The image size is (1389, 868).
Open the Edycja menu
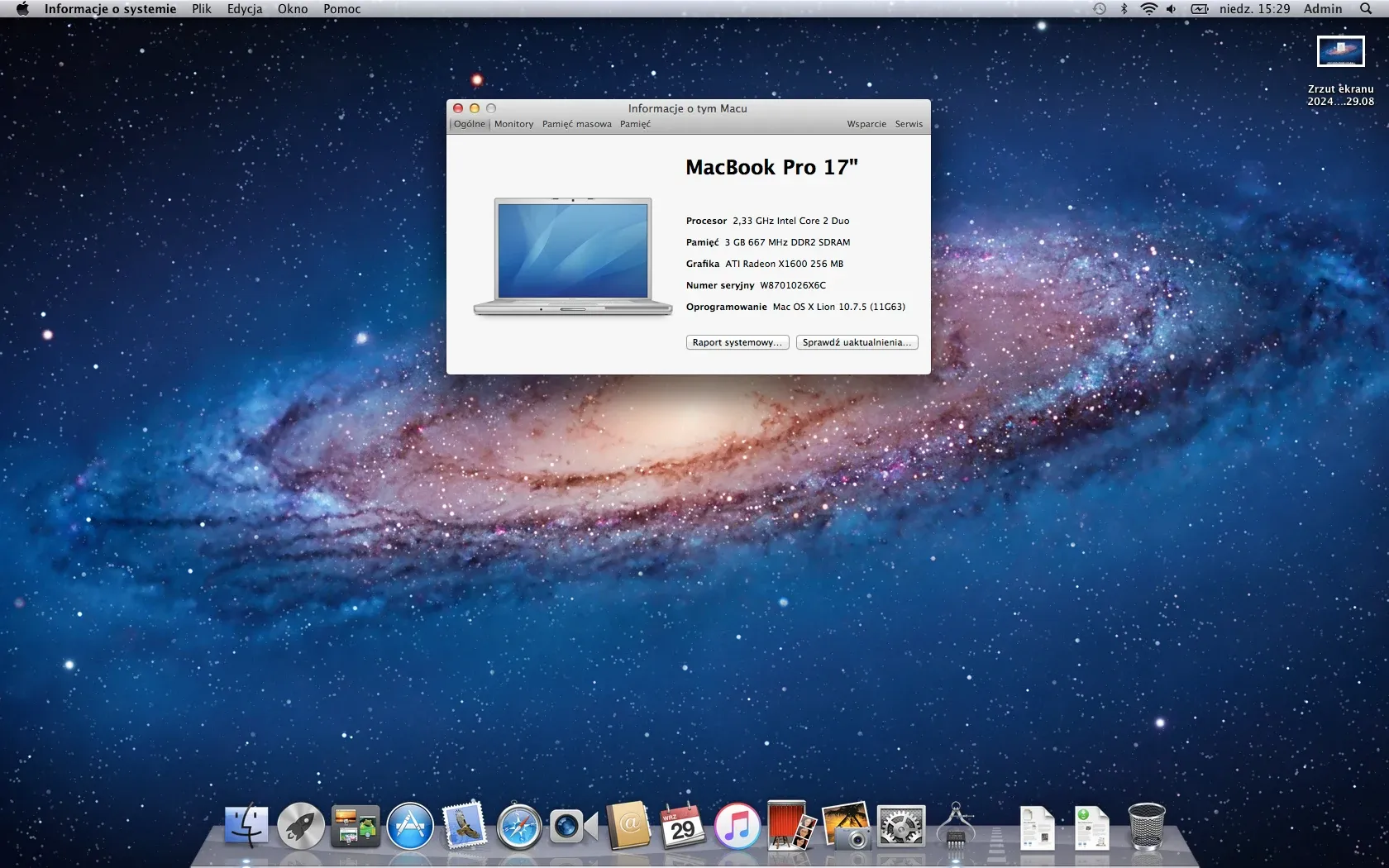coord(245,8)
